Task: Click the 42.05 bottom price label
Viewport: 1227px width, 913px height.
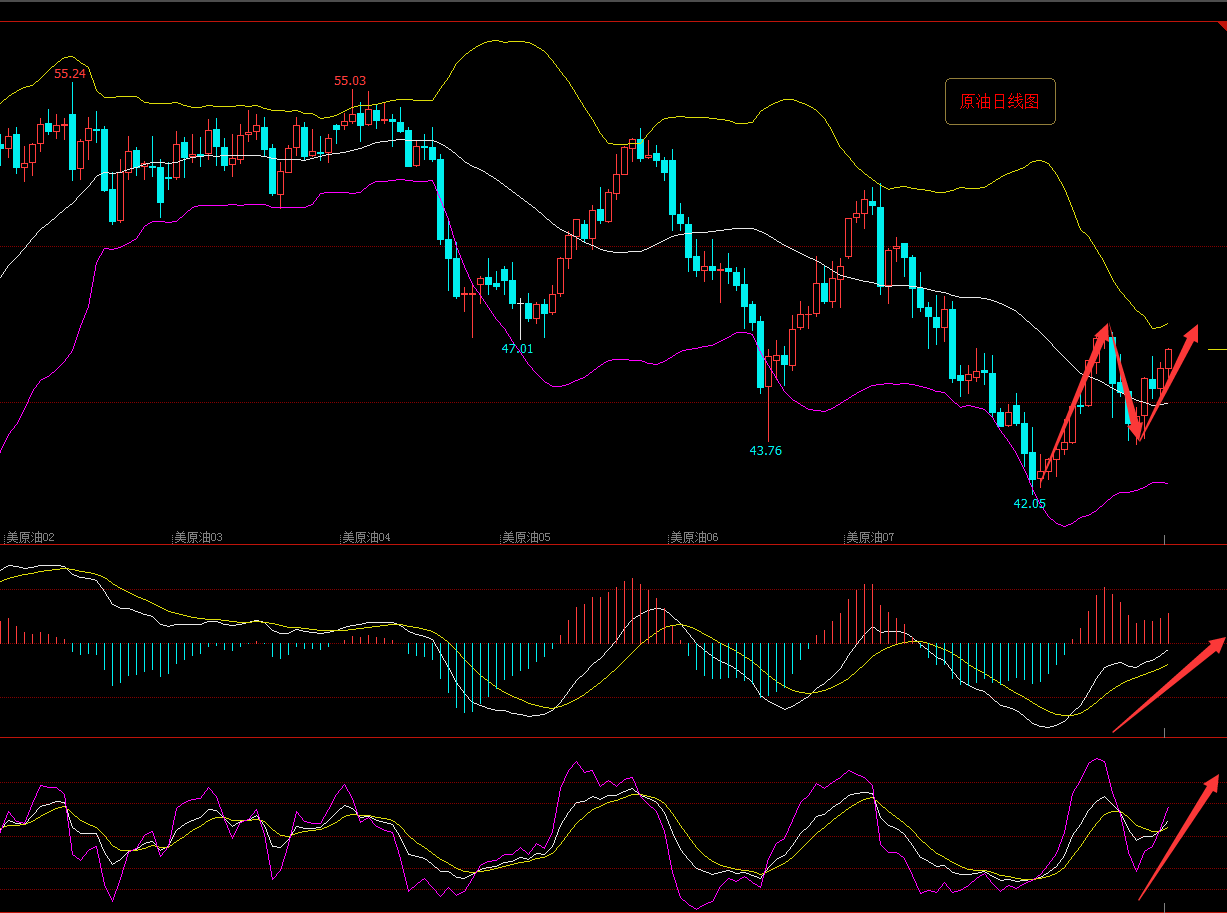Action: [x=1029, y=504]
